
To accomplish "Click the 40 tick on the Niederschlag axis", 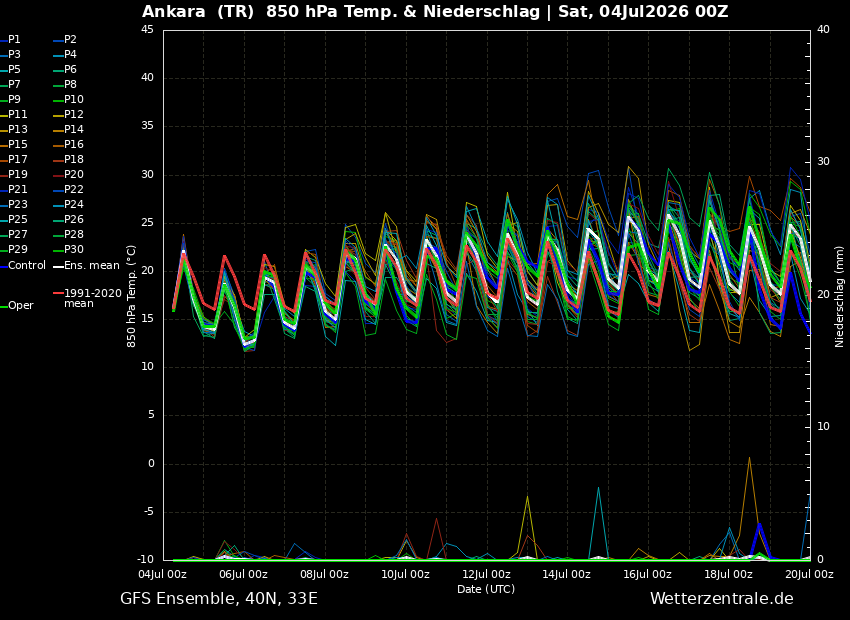I will [x=823, y=29].
